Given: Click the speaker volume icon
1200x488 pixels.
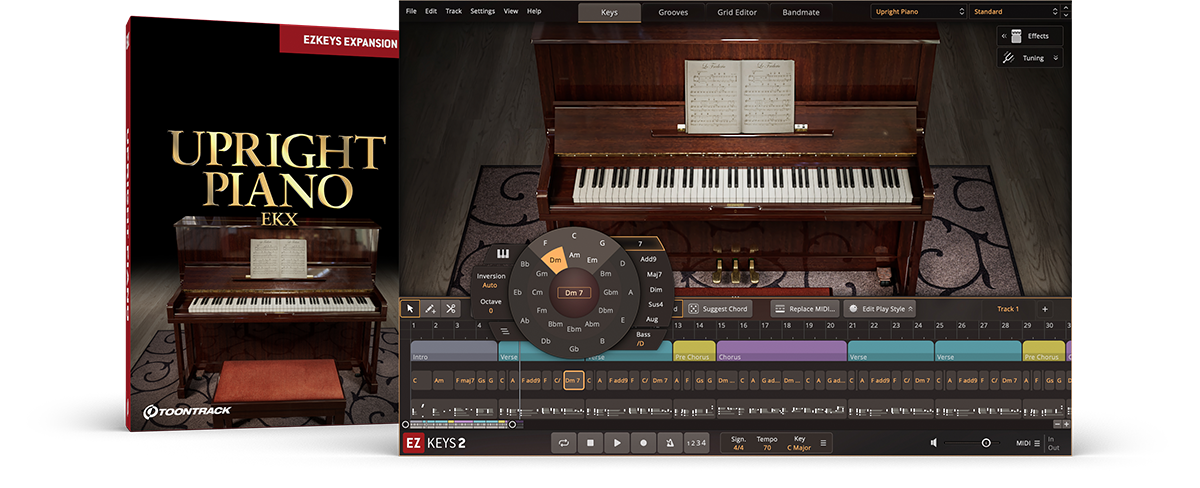Looking at the screenshot, I should (x=934, y=443).
